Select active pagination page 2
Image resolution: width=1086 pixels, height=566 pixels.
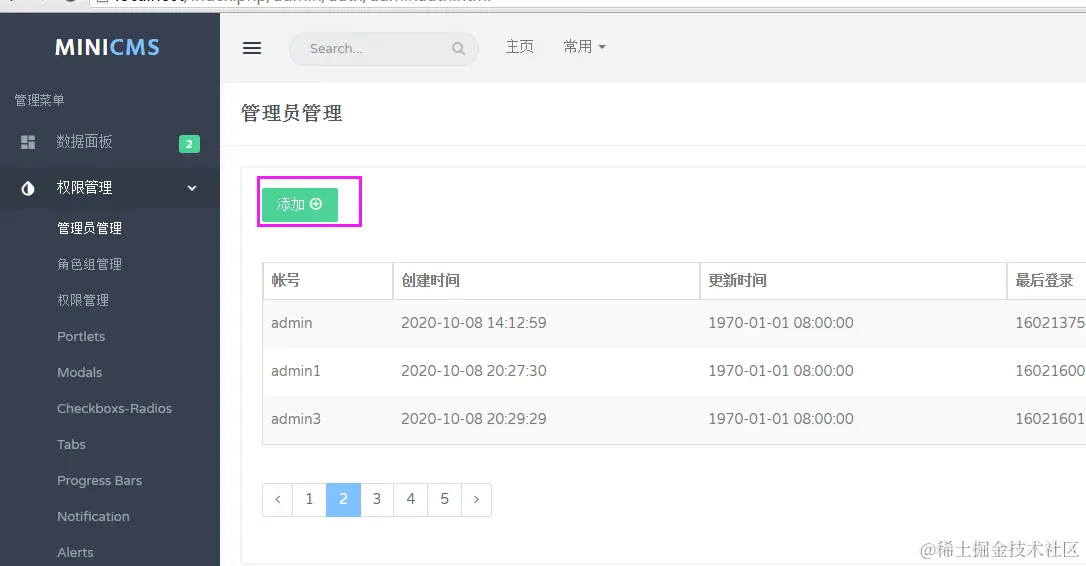pos(343,499)
